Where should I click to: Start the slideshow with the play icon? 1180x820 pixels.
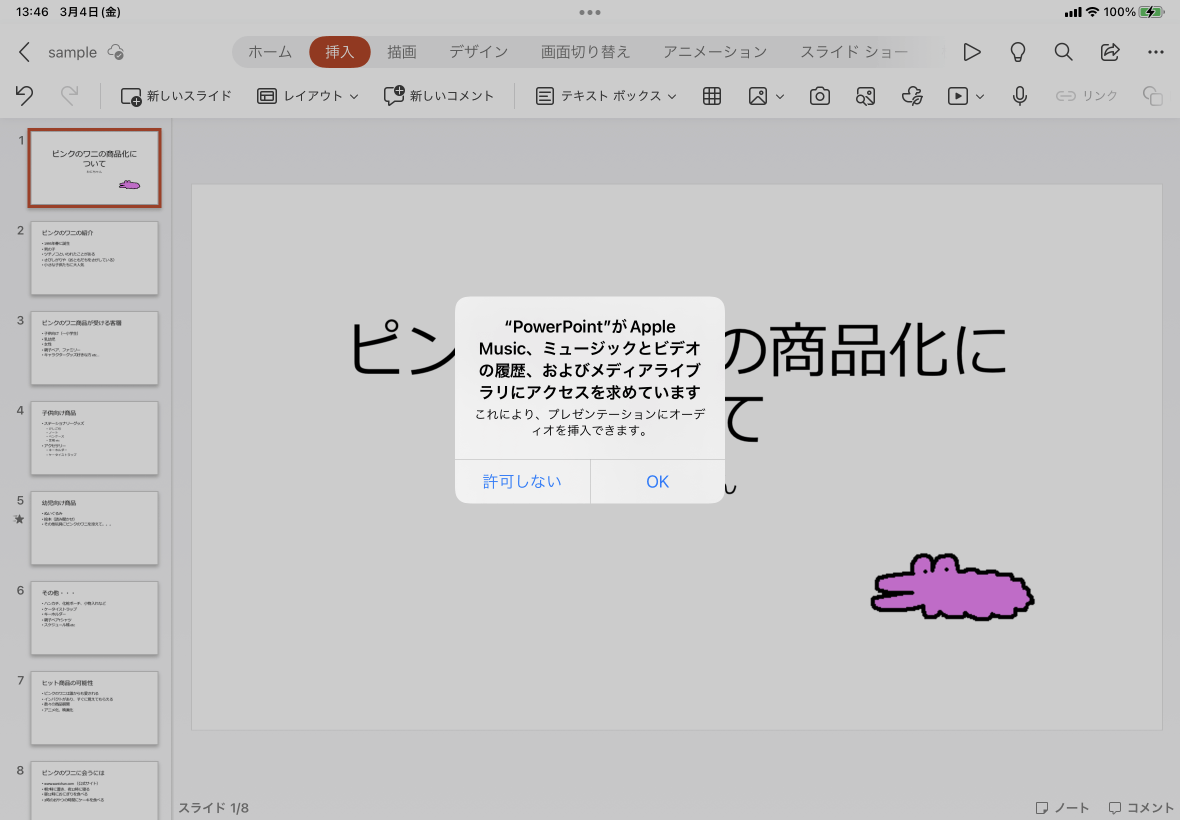971,52
